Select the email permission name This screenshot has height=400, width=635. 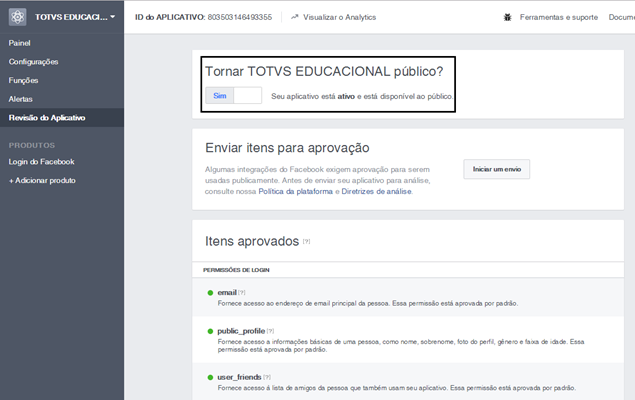227,292
